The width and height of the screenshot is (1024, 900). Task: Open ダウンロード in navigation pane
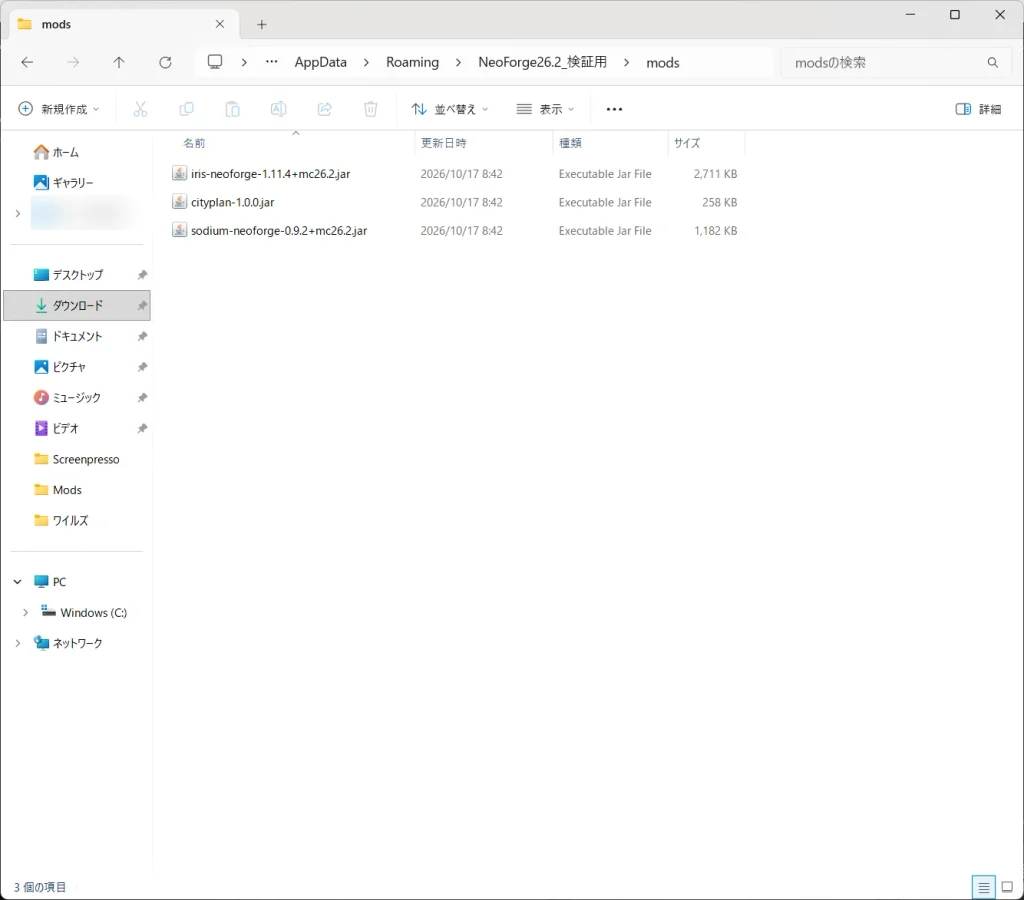point(77,306)
